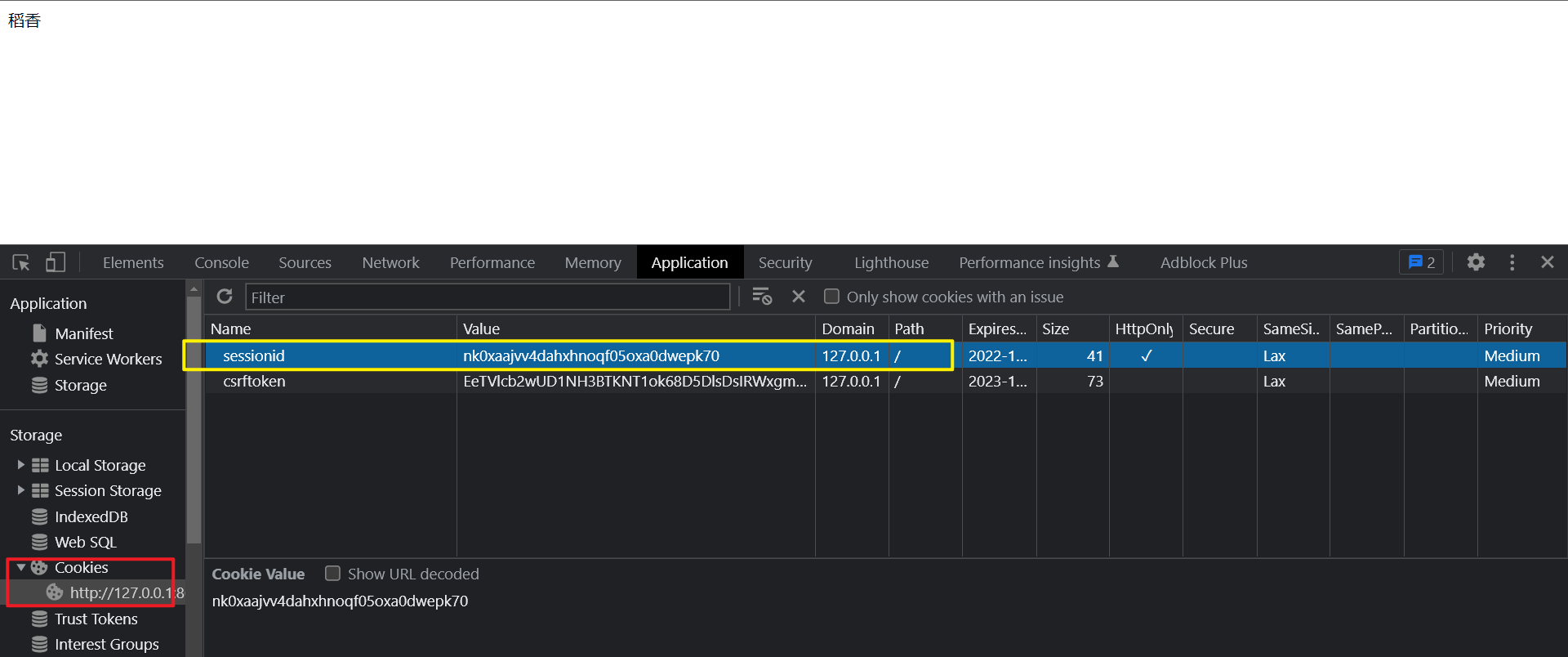Open the 2 issues message badge

(1422, 262)
